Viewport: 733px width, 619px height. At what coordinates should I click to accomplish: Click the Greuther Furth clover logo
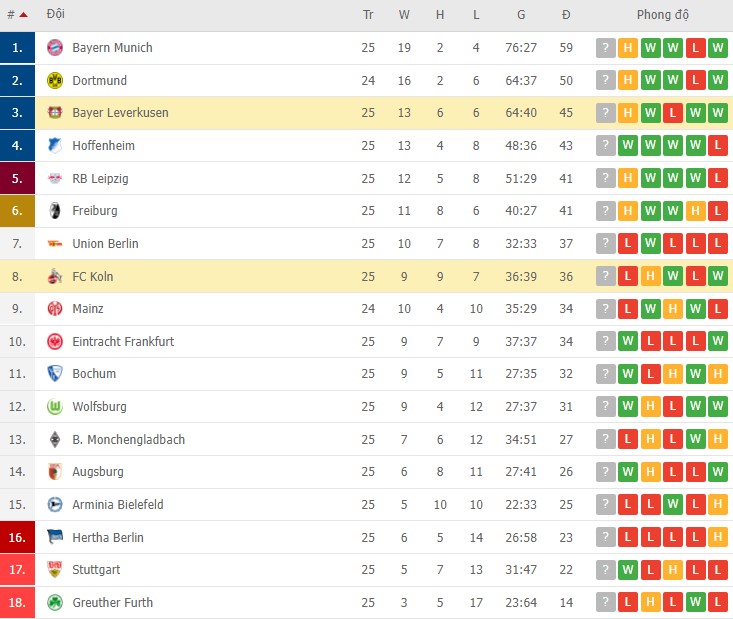[54, 603]
